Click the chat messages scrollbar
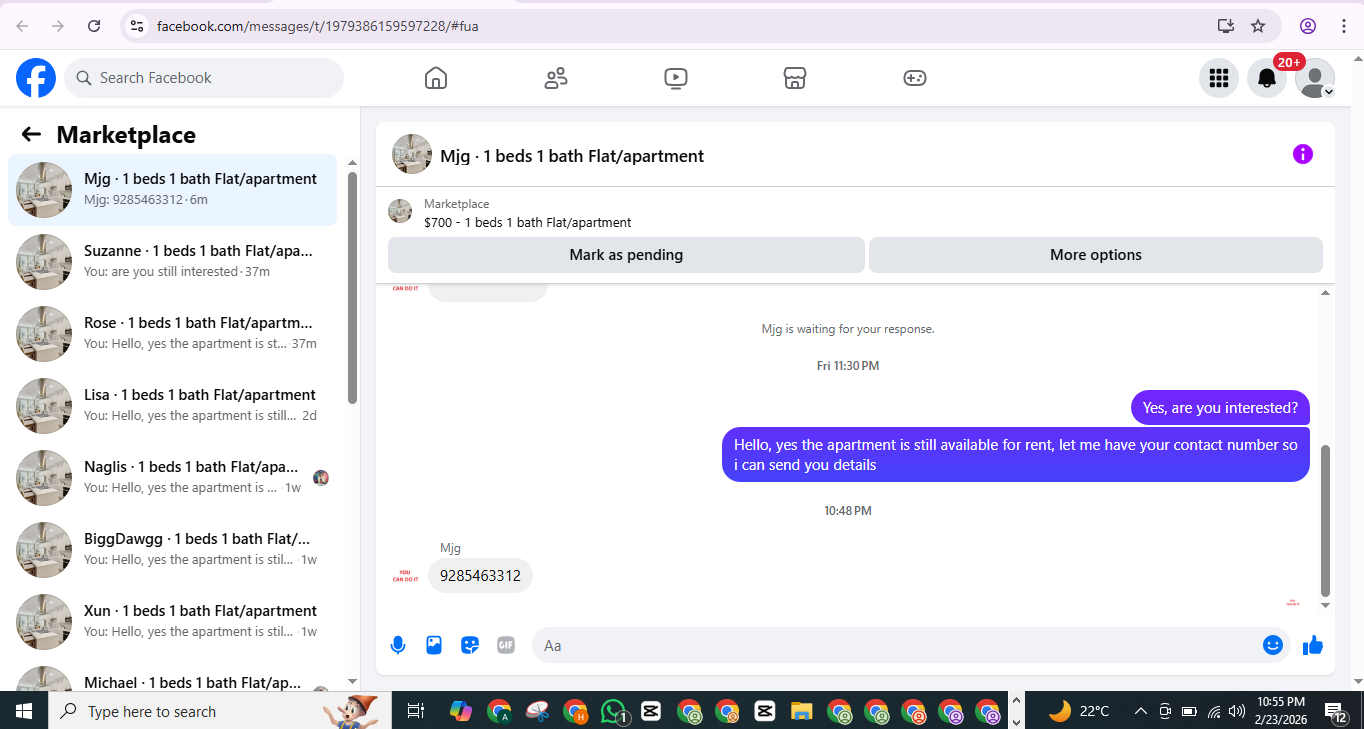Screen dimensions: 1364x729 1326,520
